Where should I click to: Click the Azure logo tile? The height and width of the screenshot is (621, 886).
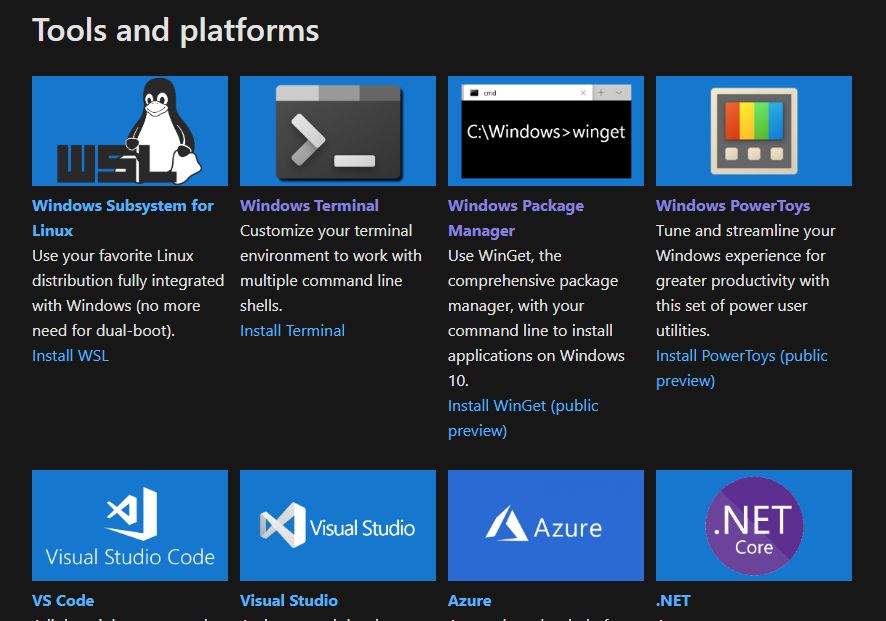[546, 526]
